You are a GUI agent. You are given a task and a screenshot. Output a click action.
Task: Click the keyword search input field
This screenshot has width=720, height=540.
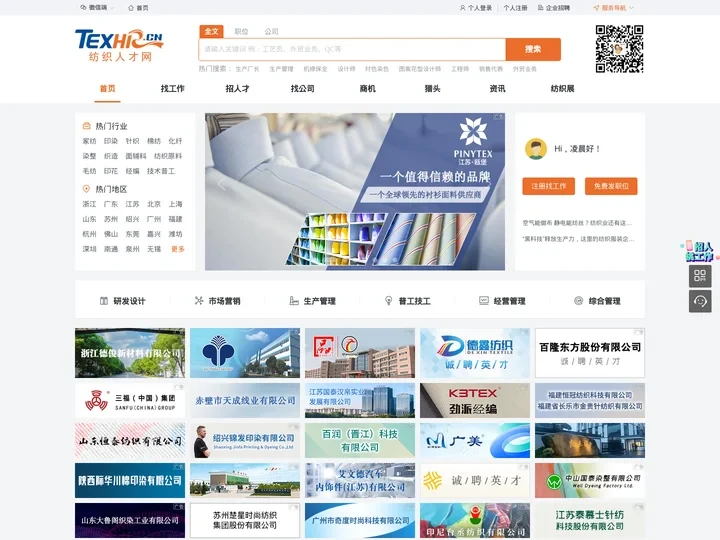click(352, 49)
